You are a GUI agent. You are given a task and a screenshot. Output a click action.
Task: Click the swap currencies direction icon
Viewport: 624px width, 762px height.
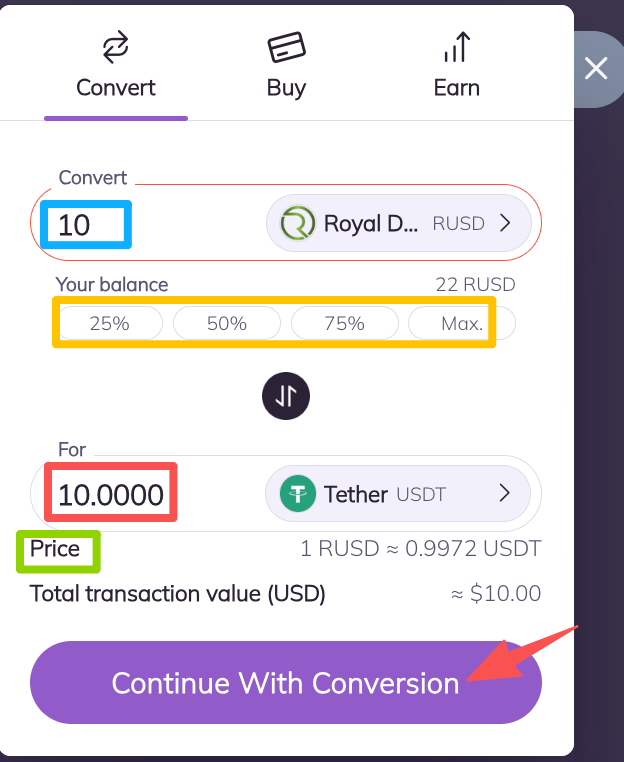click(286, 397)
